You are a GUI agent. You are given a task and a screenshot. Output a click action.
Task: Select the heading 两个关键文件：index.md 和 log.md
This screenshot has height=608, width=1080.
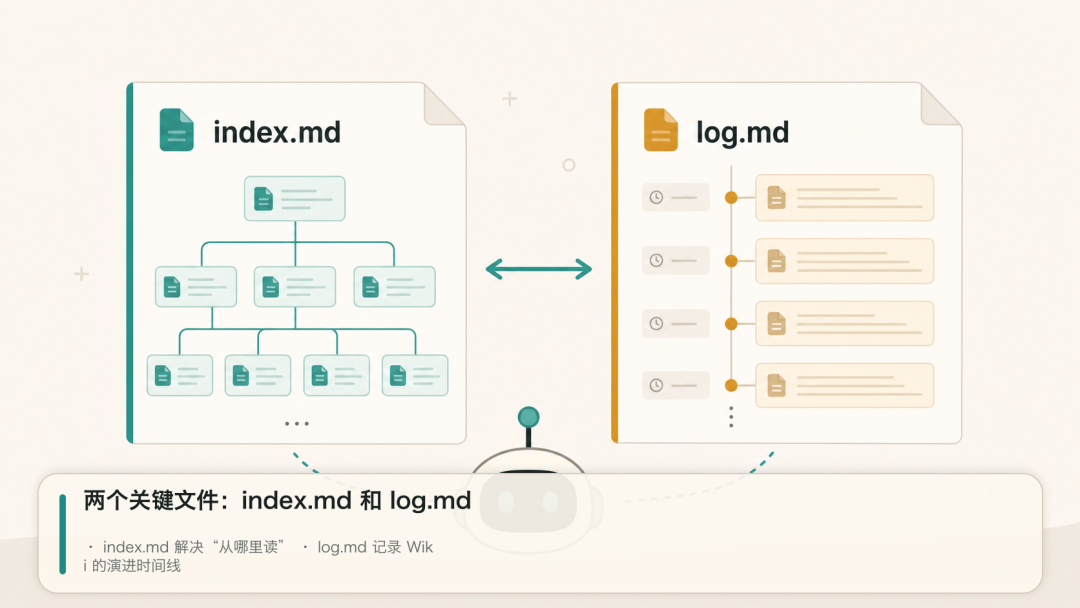[277, 500]
